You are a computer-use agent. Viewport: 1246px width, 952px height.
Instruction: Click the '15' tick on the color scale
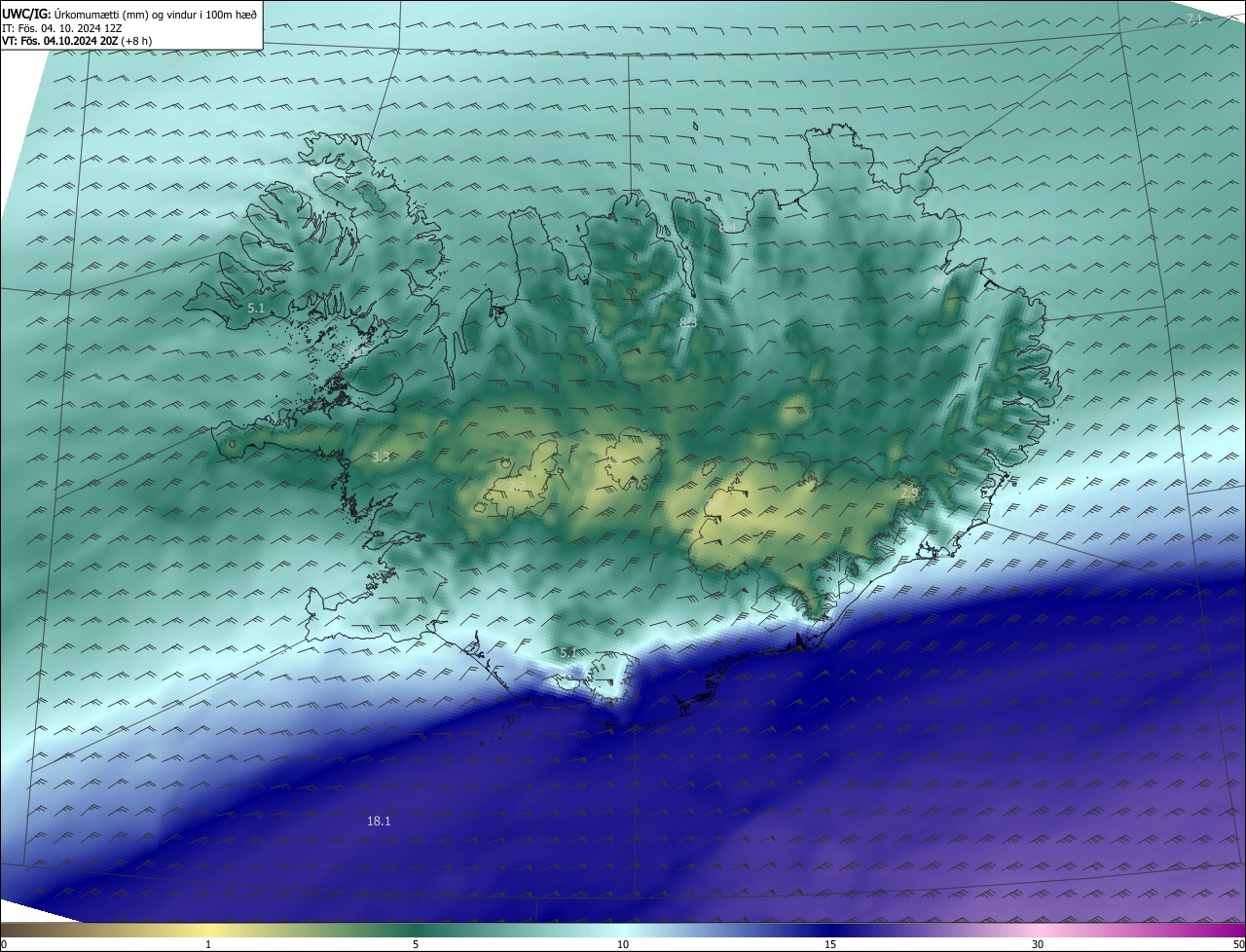pos(830,945)
